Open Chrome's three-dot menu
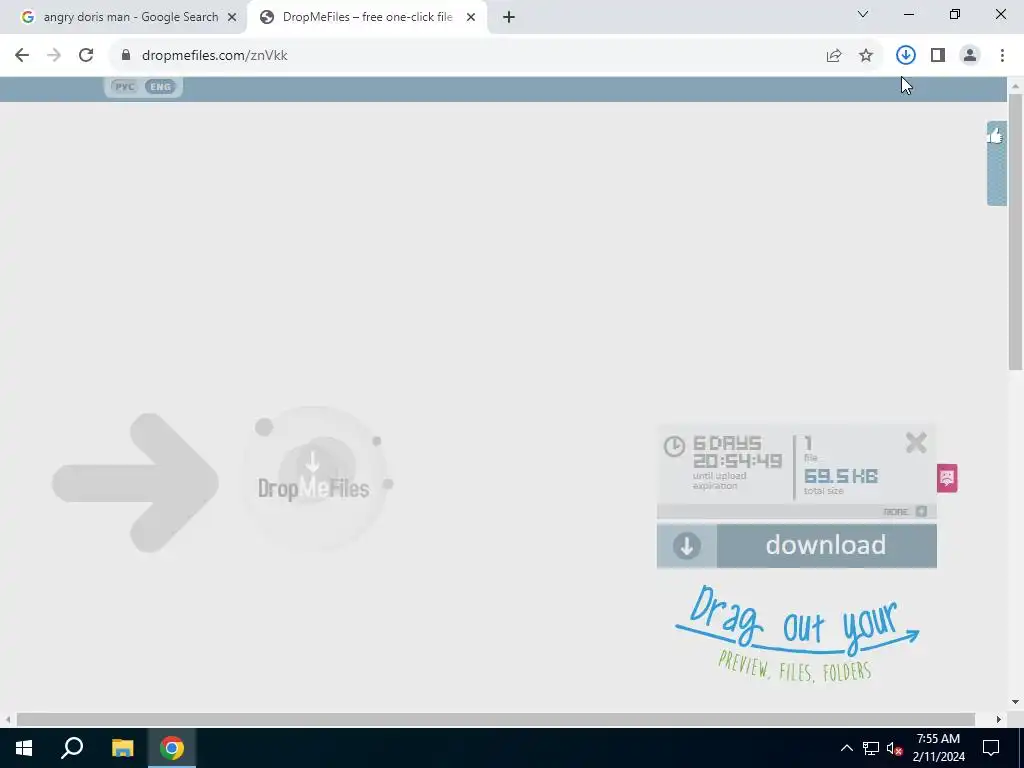Image resolution: width=1024 pixels, height=768 pixels. (1002, 56)
